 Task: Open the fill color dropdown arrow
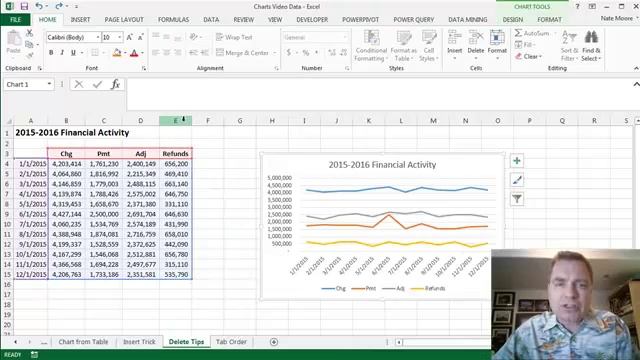(x=125, y=53)
